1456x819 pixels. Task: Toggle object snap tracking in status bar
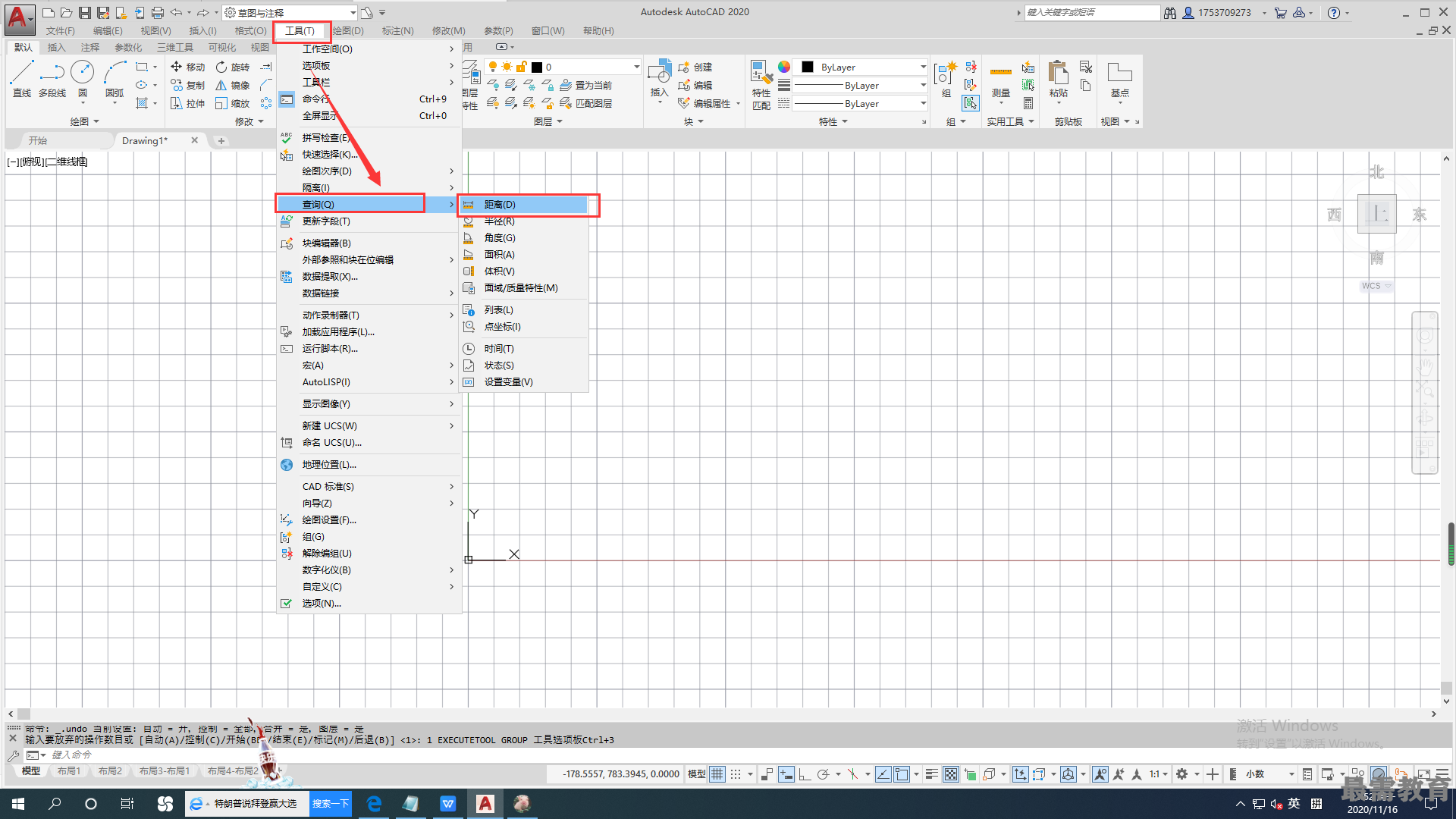(883, 773)
